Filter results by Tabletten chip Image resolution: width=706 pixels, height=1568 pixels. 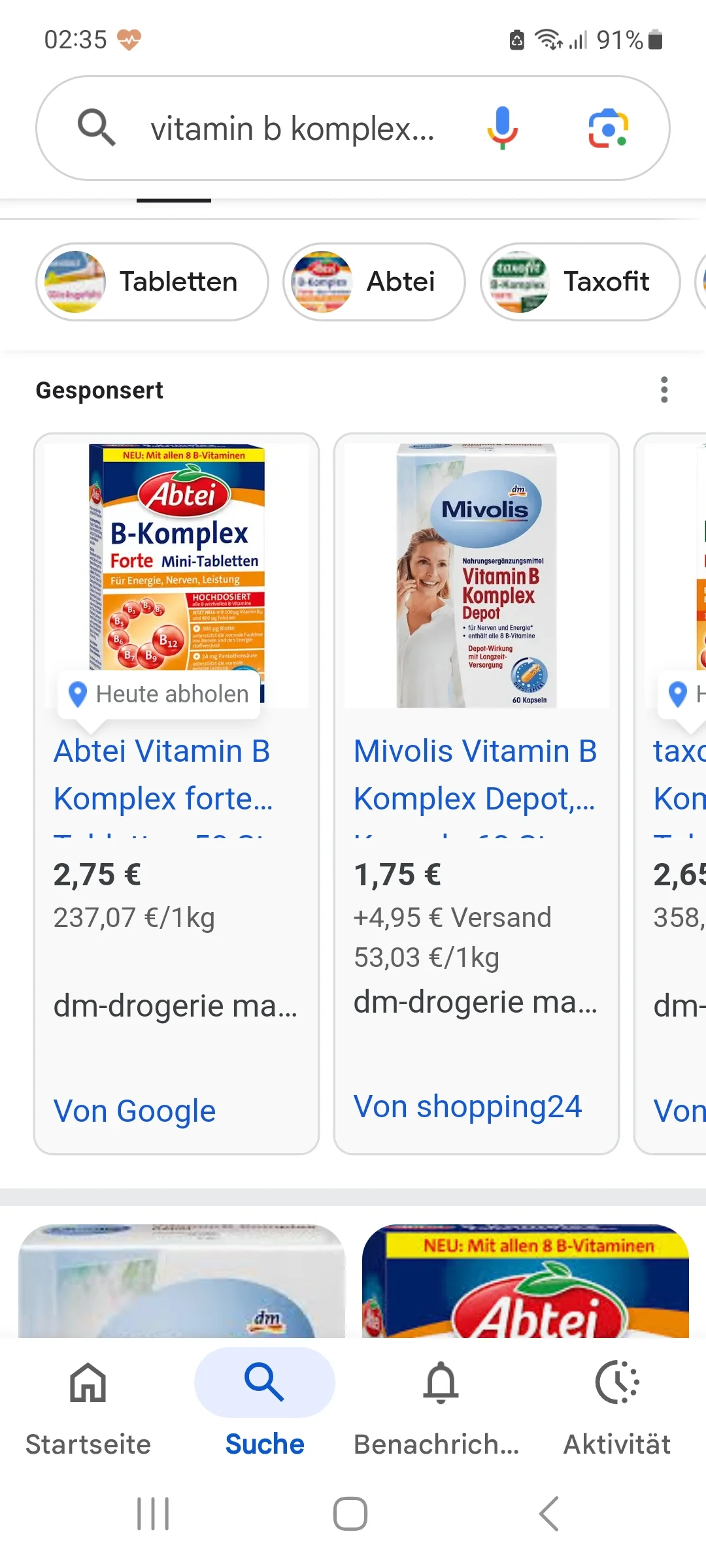pyautogui.click(x=152, y=282)
